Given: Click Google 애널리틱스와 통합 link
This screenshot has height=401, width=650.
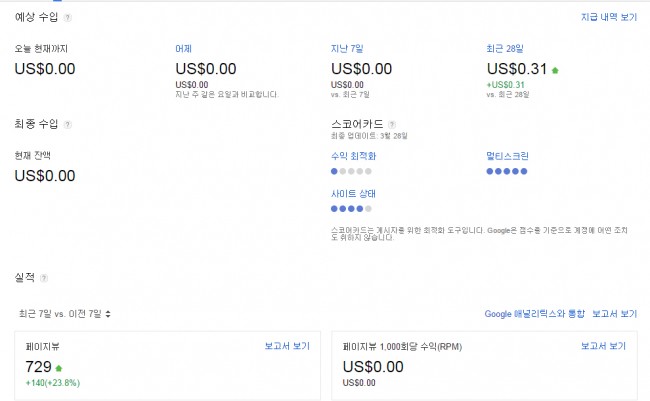Looking at the screenshot, I should pyautogui.click(x=533, y=314).
